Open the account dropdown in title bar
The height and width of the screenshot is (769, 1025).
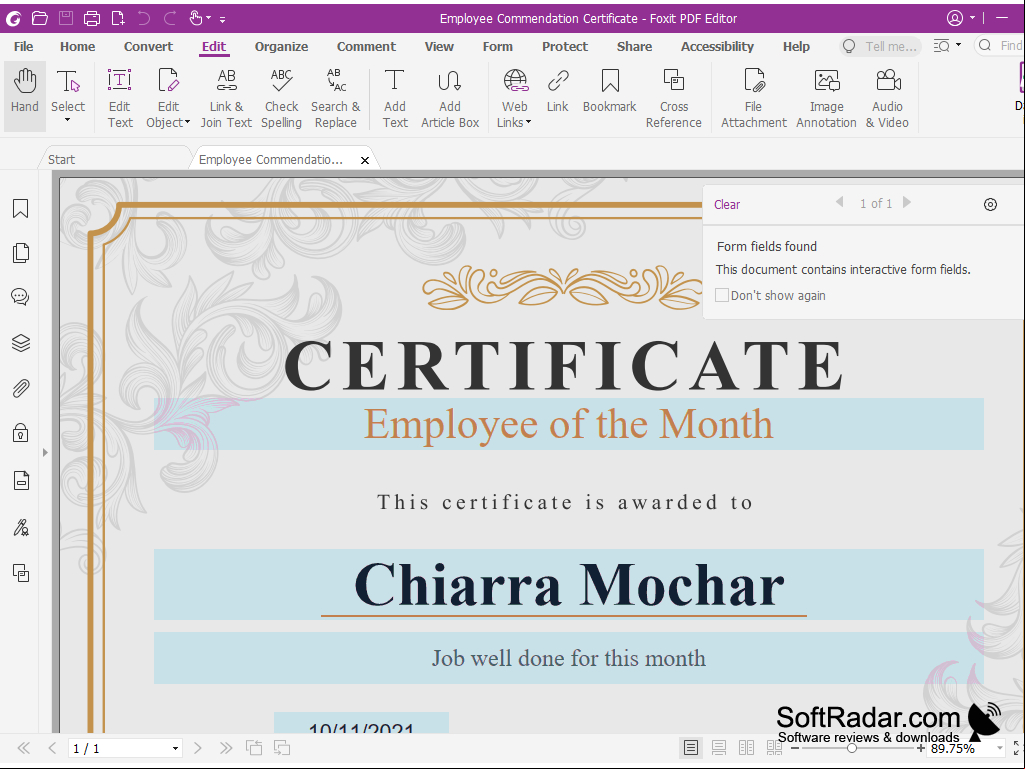pyautogui.click(x=973, y=18)
